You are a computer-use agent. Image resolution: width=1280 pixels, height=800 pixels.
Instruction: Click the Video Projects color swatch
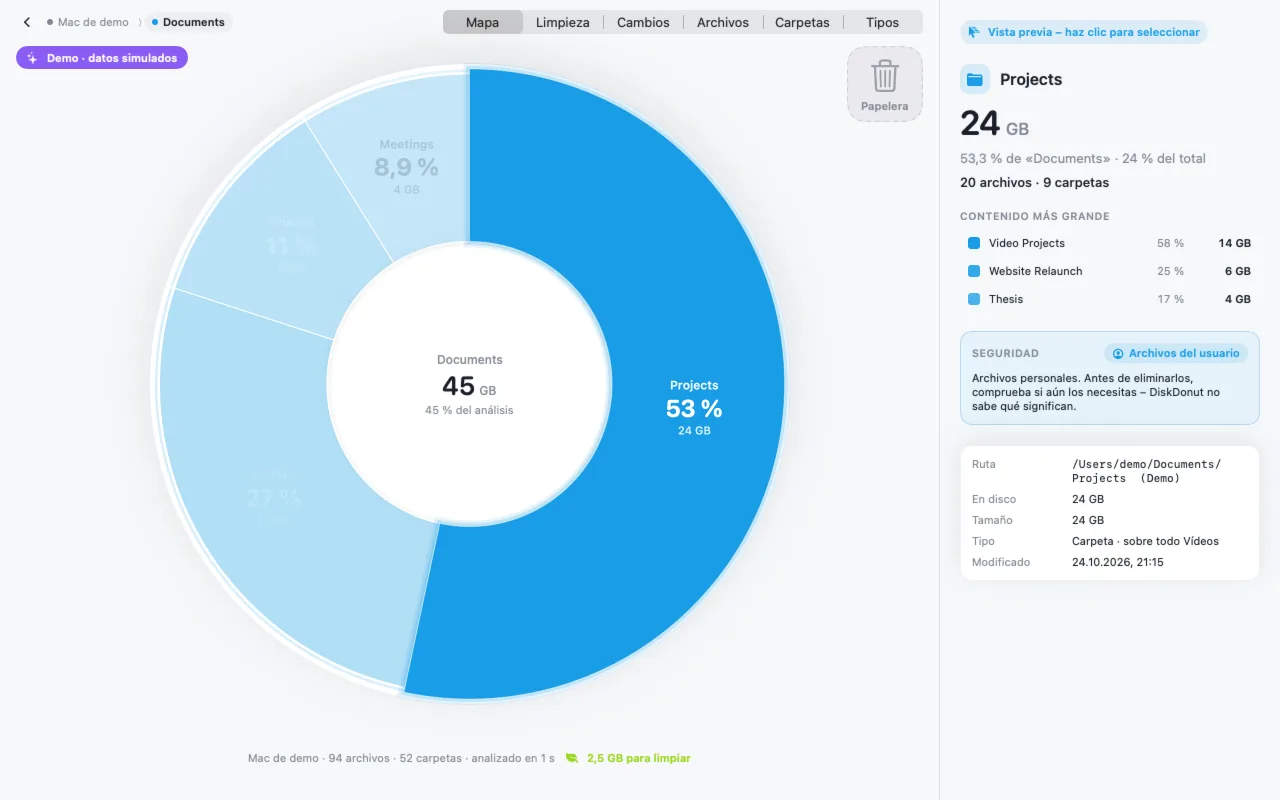click(x=974, y=243)
